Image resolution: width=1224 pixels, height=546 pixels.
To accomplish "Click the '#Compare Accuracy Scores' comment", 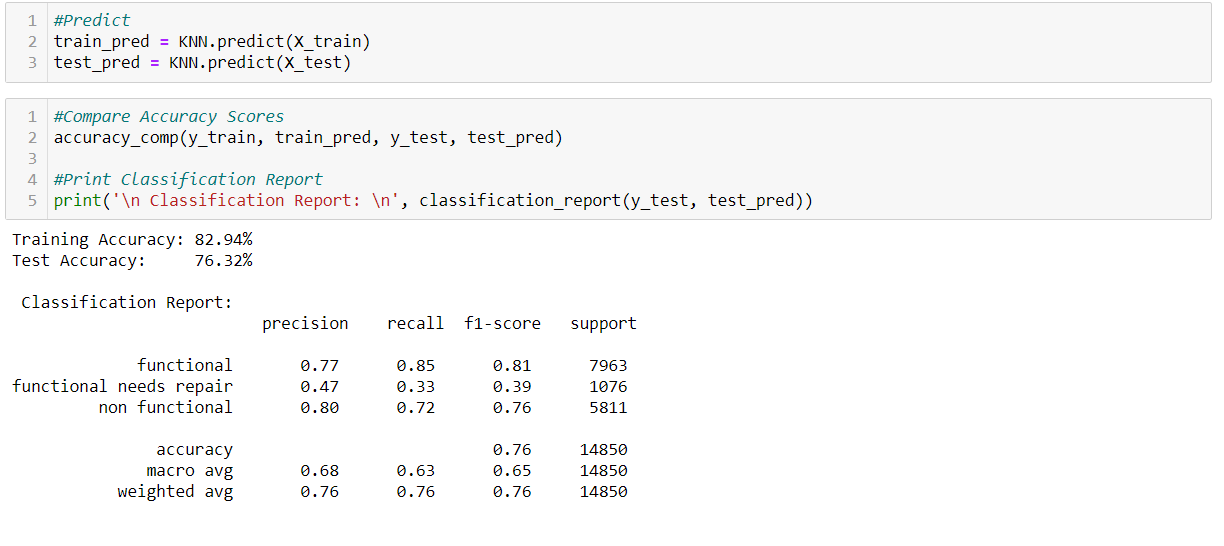I will 169,116.
